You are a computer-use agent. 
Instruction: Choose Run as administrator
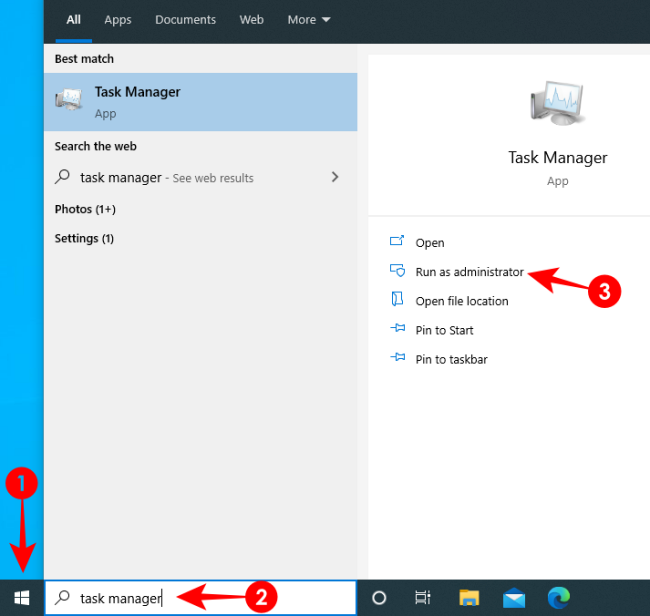(469, 272)
